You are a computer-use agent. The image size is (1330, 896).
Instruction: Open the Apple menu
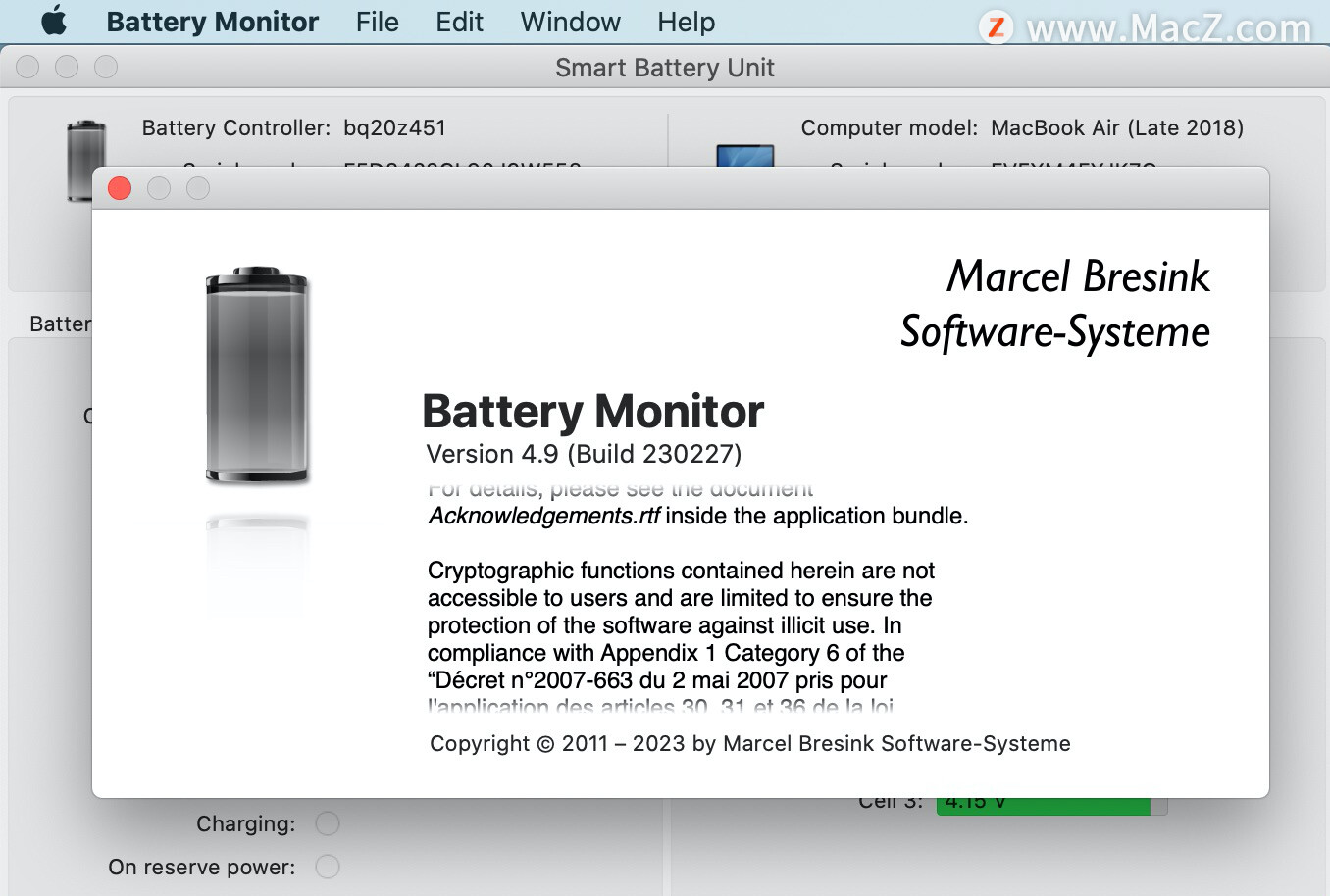pyautogui.click(x=54, y=21)
